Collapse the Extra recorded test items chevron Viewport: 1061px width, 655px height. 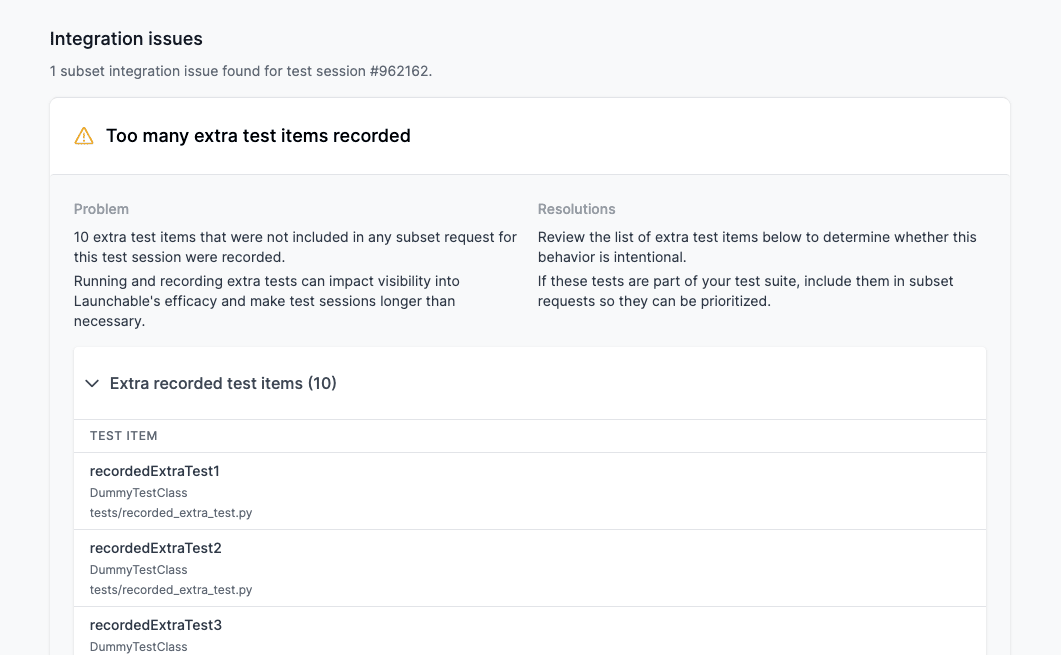coord(93,383)
